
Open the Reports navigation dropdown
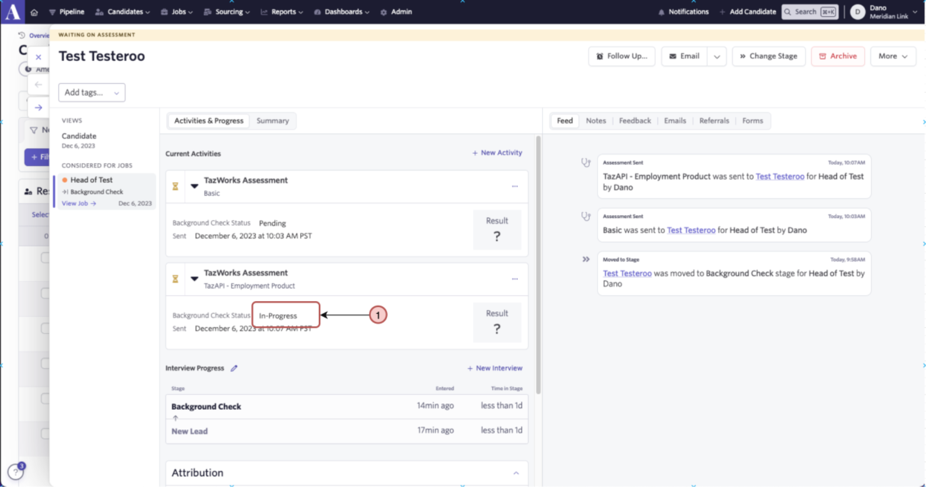pos(282,12)
